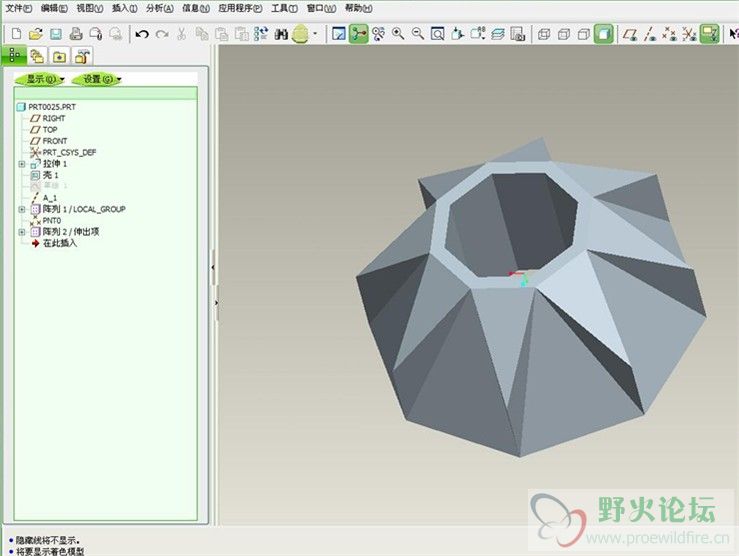Open the saved view list dropdown
The height and width of the screenshot is (556, 739).
[477, 34]
